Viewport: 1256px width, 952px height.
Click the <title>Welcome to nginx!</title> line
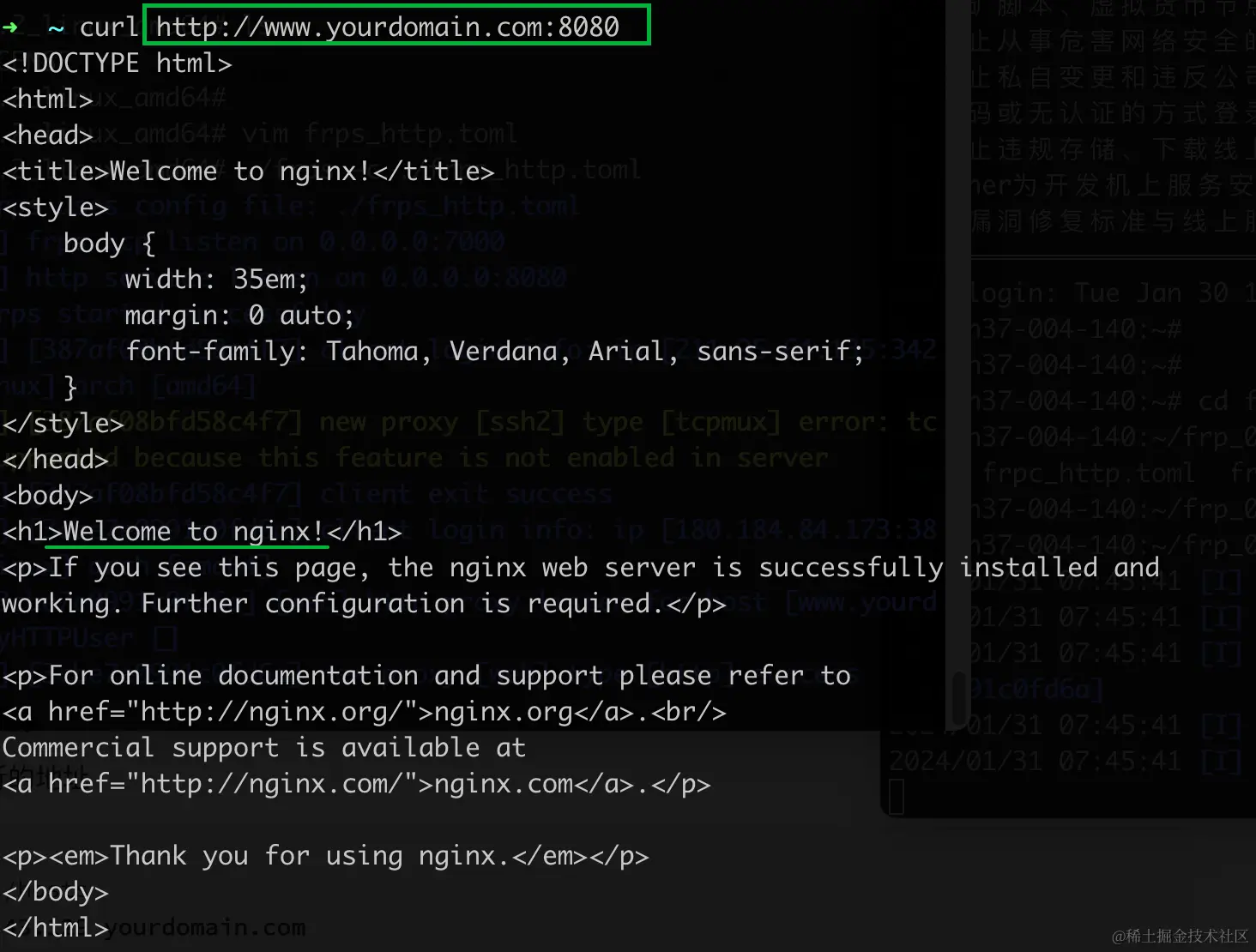(x=248, y=172)
